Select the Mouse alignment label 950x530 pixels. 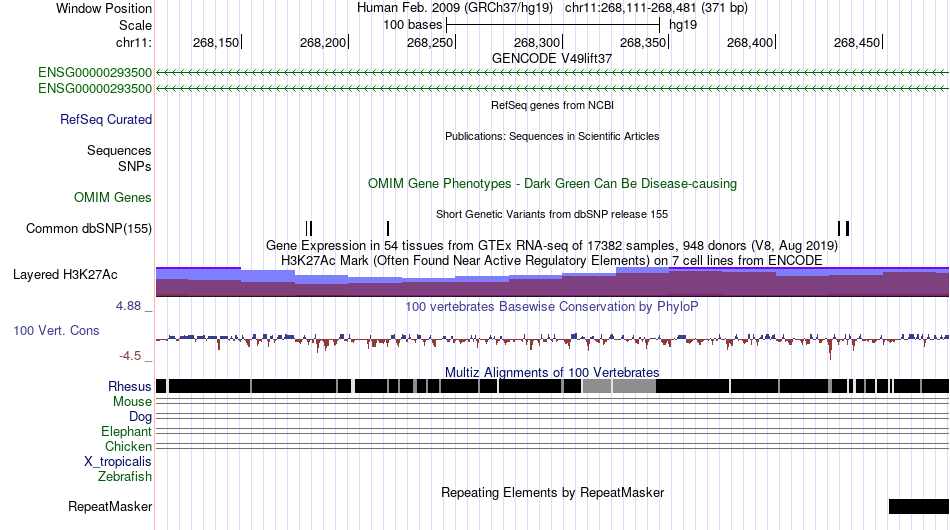(x=132, y=402)
